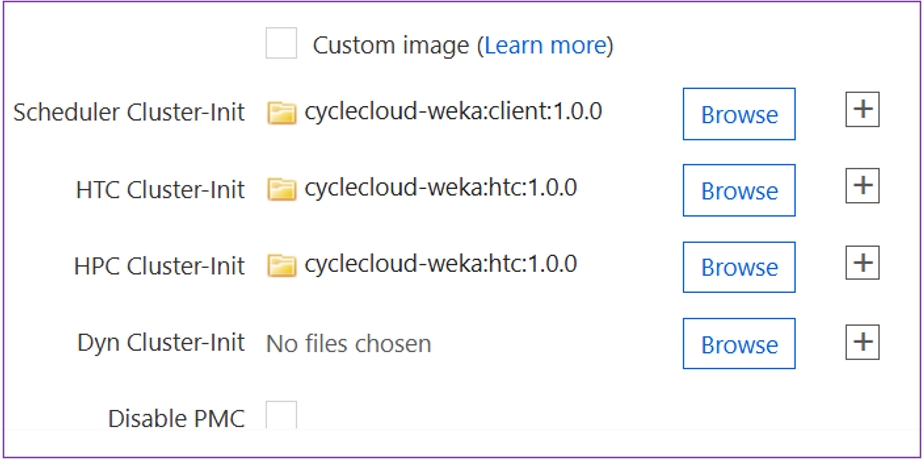Screen dimensions: 924x464
Task: Click plus icon for Scheduler Cluster-Init
Action: tap(862, 110)
